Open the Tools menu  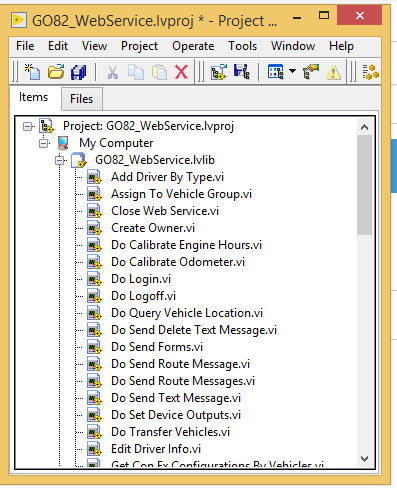[242, 46]
